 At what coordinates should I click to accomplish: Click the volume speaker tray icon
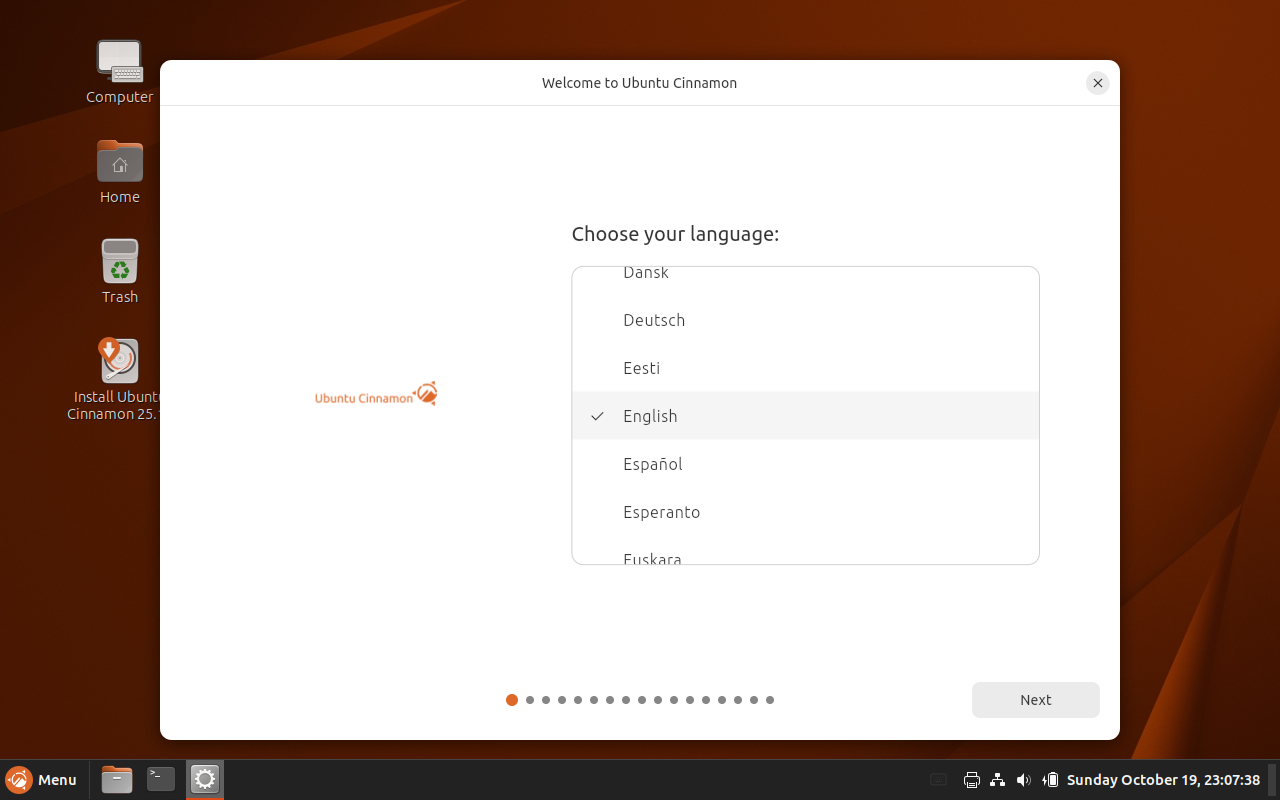pyautogui.click(x=1023, y=780)
